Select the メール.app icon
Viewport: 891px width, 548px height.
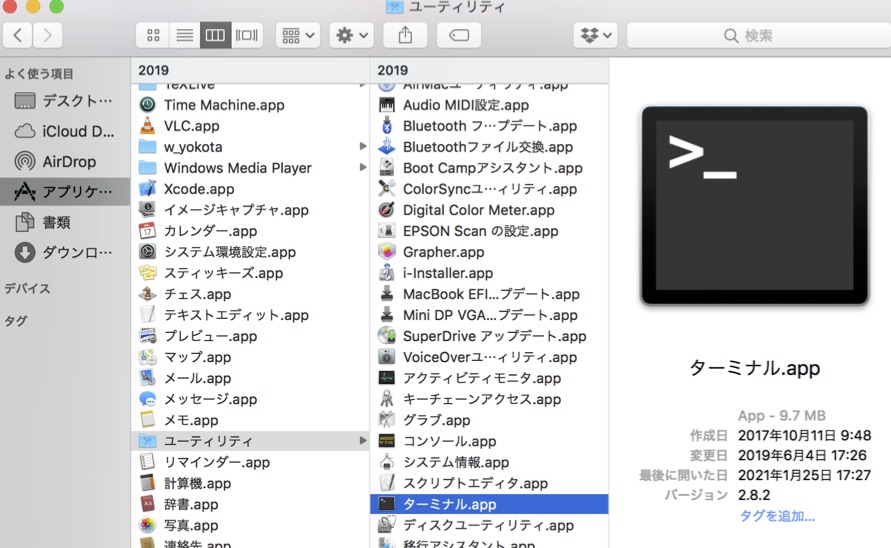click(x=147, y=377)
